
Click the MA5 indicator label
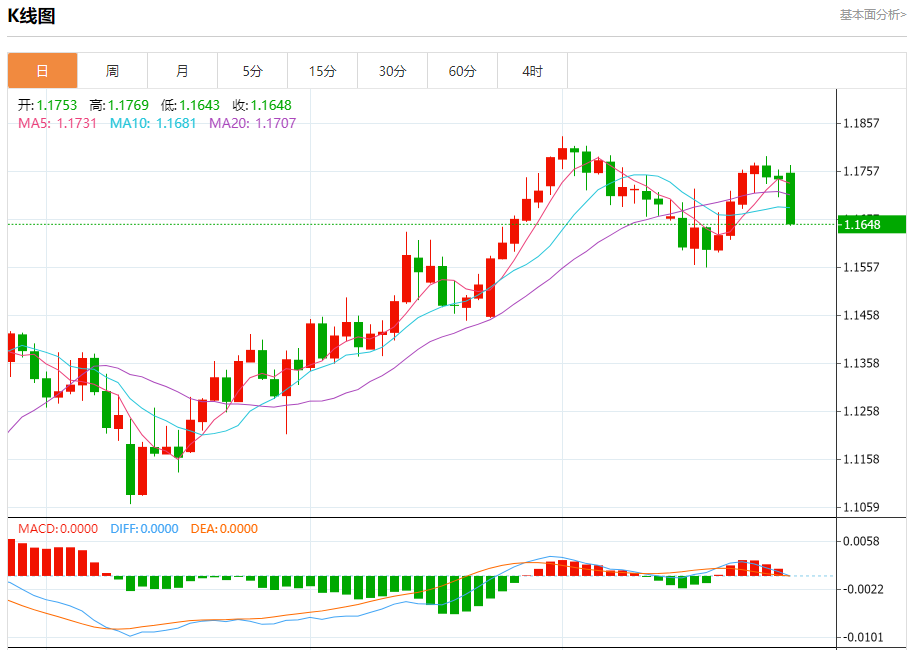pos(58,123)
